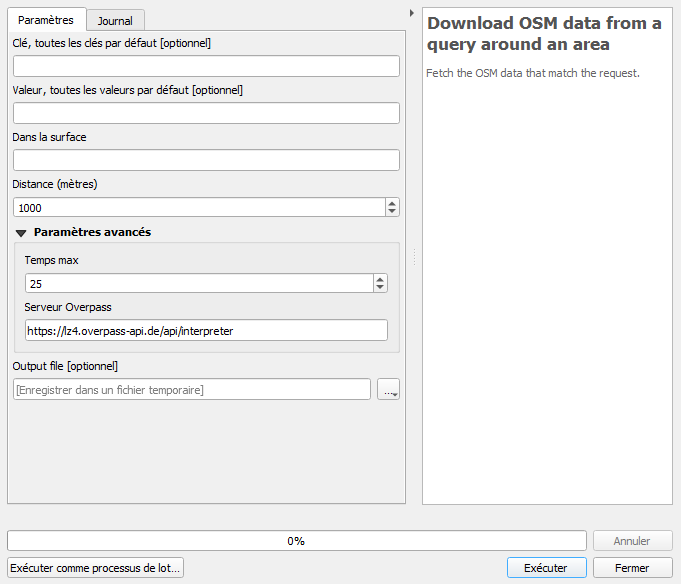The width and height of the screenshot is (681, 584).
Task: Increase Temps max with the up arrow
Action: 380,279
